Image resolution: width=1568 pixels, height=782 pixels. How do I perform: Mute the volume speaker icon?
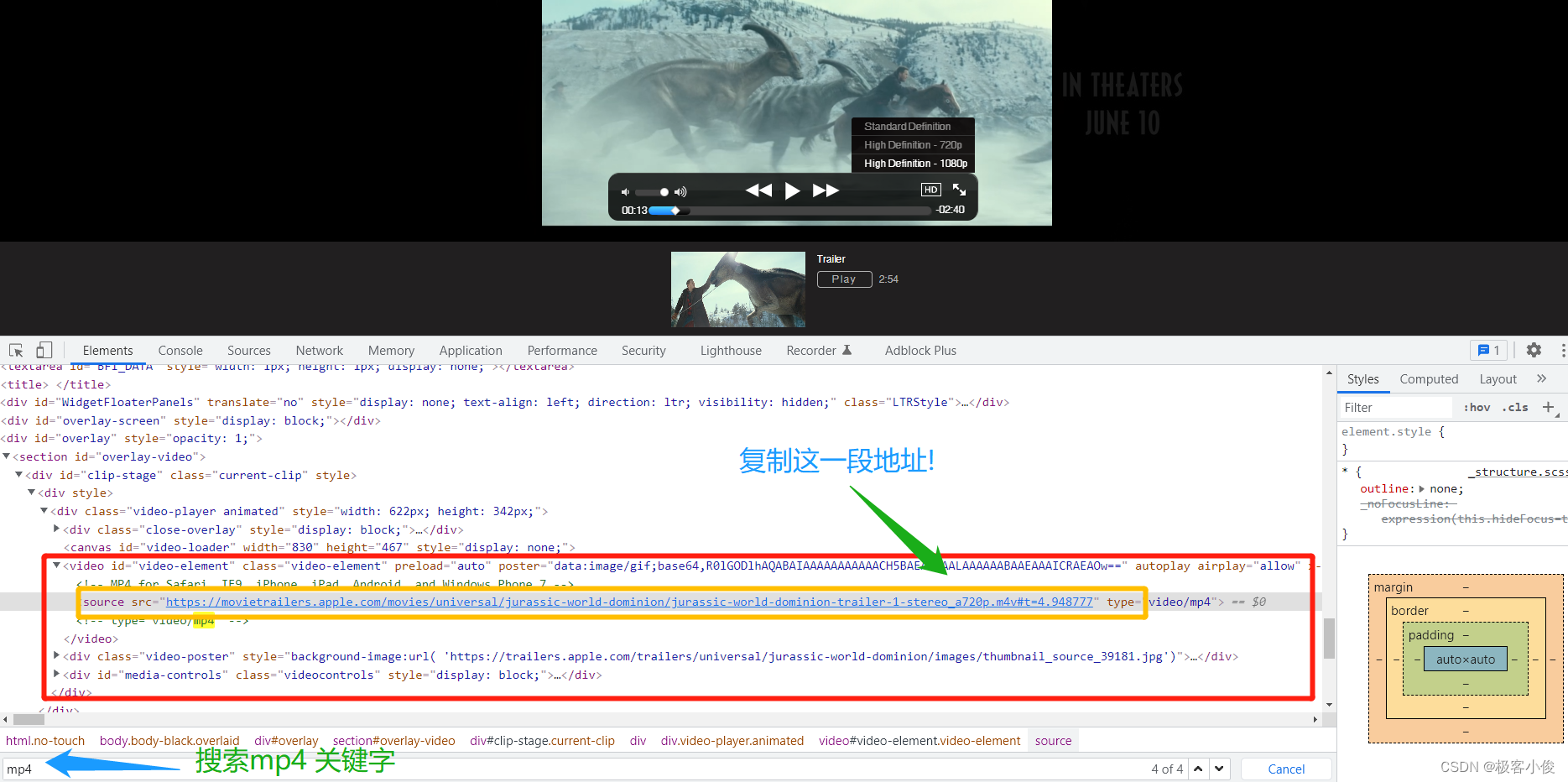tap(625, 192)
